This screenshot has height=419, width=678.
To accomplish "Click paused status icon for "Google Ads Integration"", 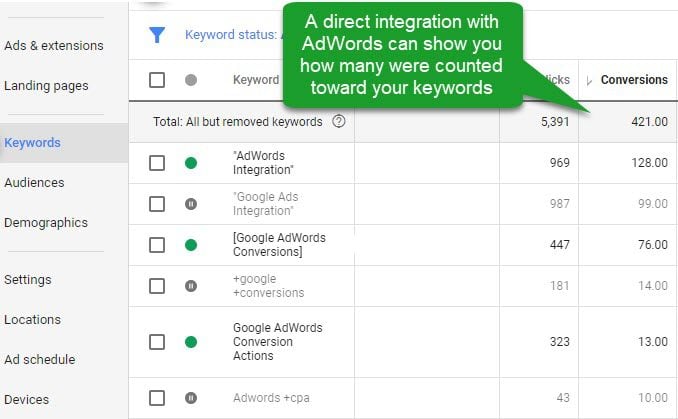I will (x=191, y=204).
